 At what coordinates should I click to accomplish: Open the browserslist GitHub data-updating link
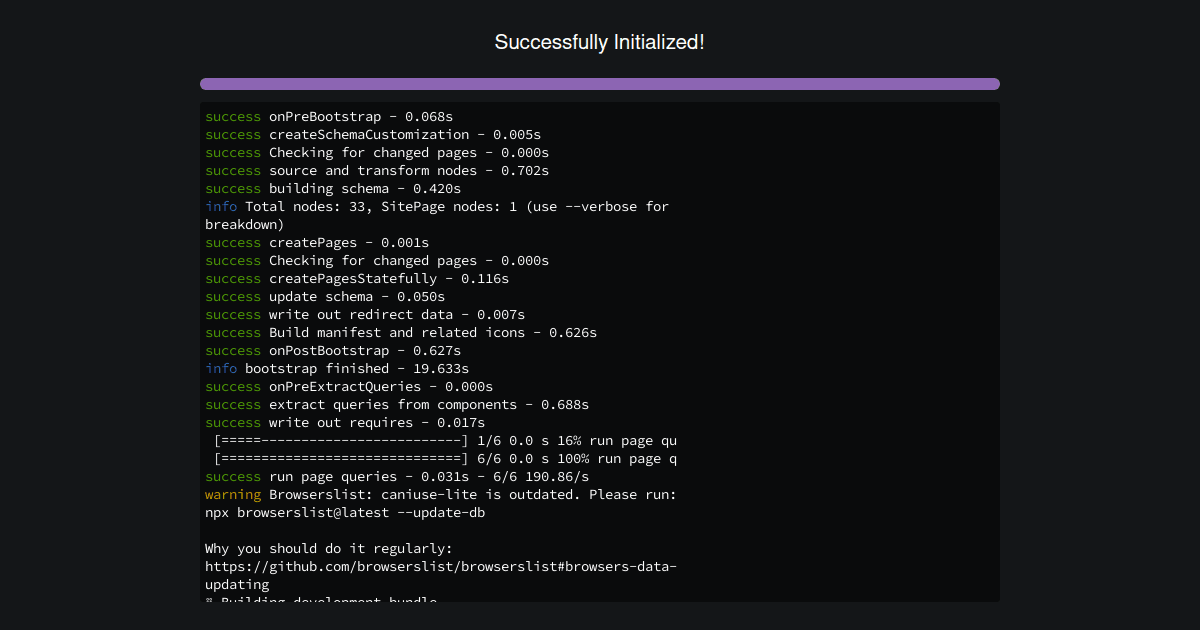[x=440, y=566]
